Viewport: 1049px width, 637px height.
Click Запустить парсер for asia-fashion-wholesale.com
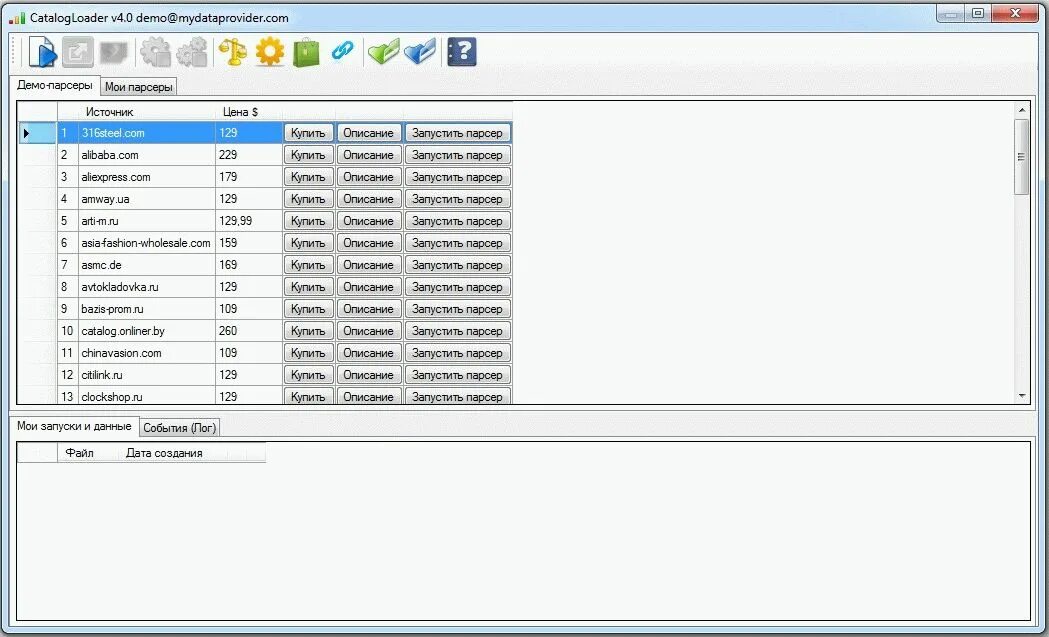point(458,243)
